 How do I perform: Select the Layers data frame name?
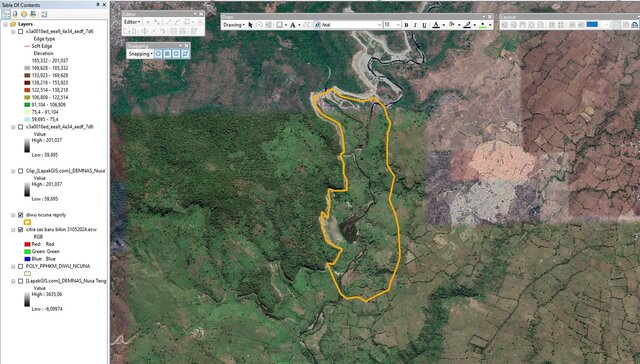pos(25,24)
